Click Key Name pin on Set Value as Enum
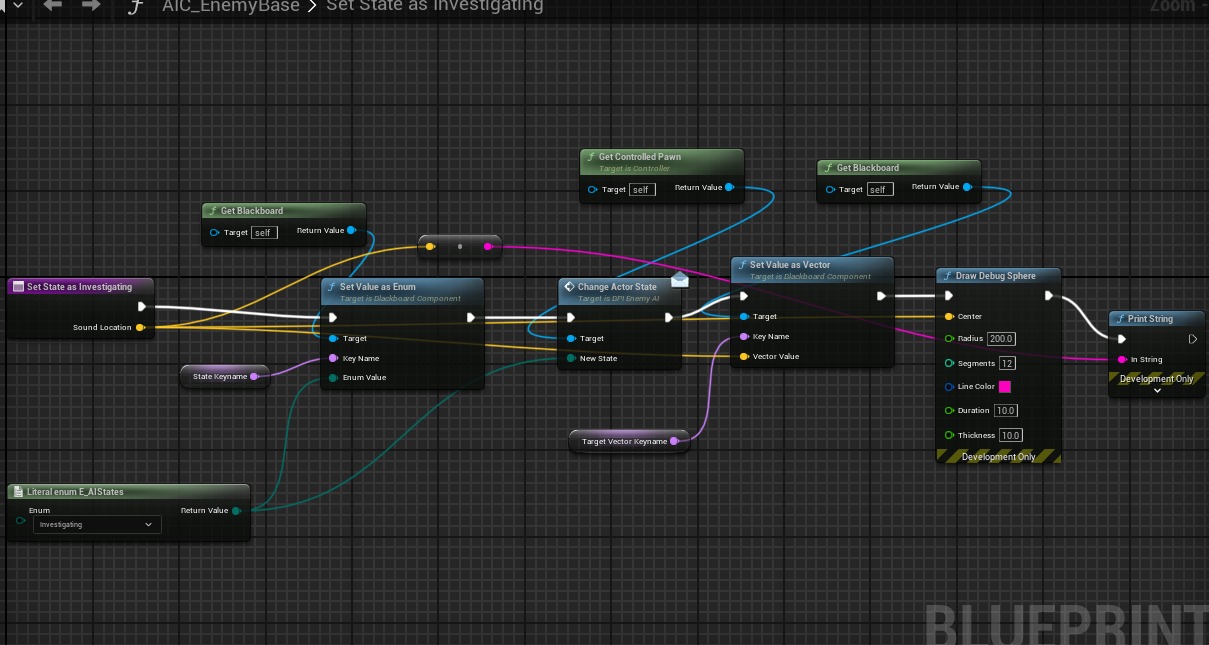The width and height of the screenshot is (1209, 645). coord(333,358)
